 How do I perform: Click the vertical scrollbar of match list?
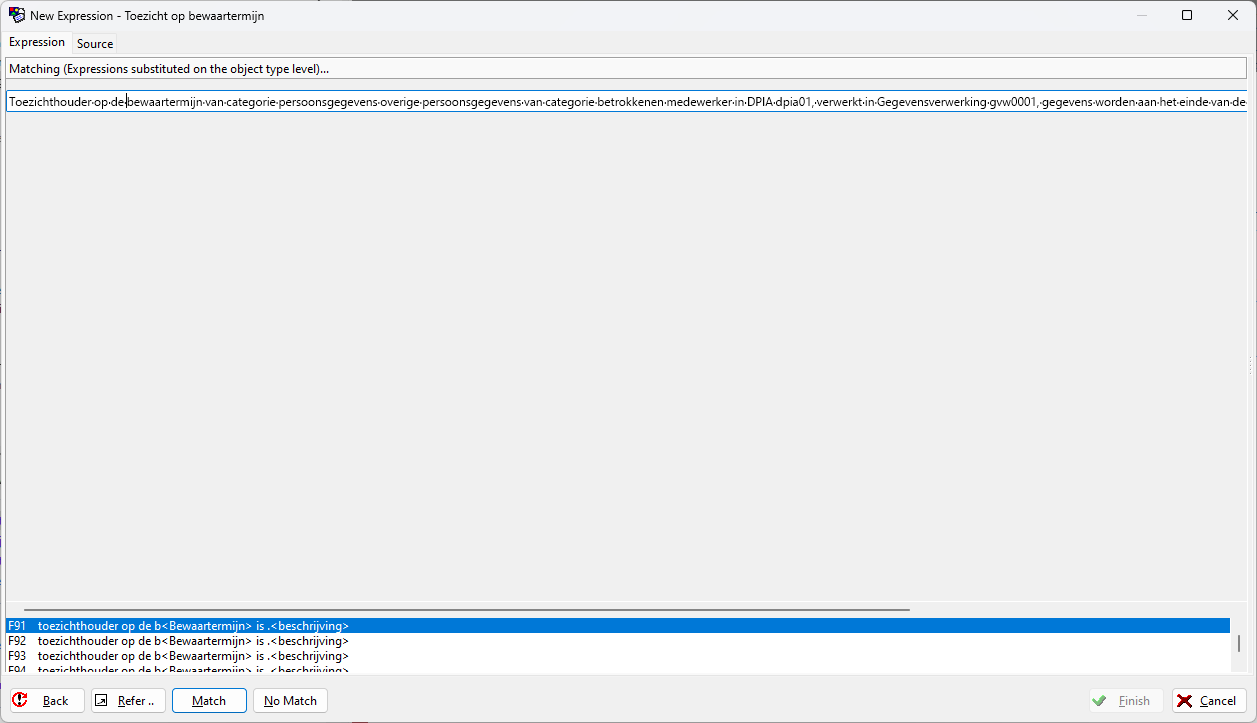point(1238,643)
